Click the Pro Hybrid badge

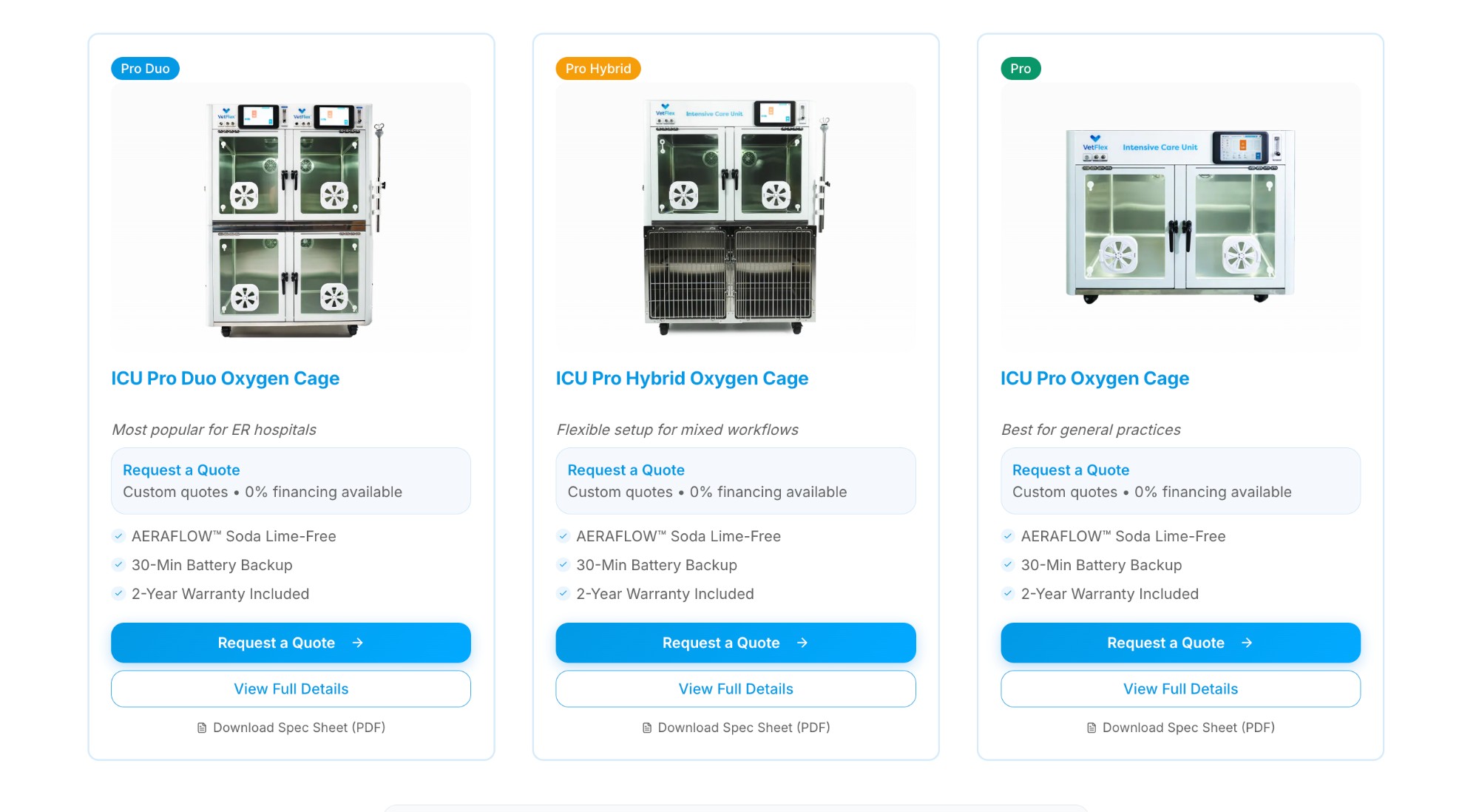pos(598,69)
